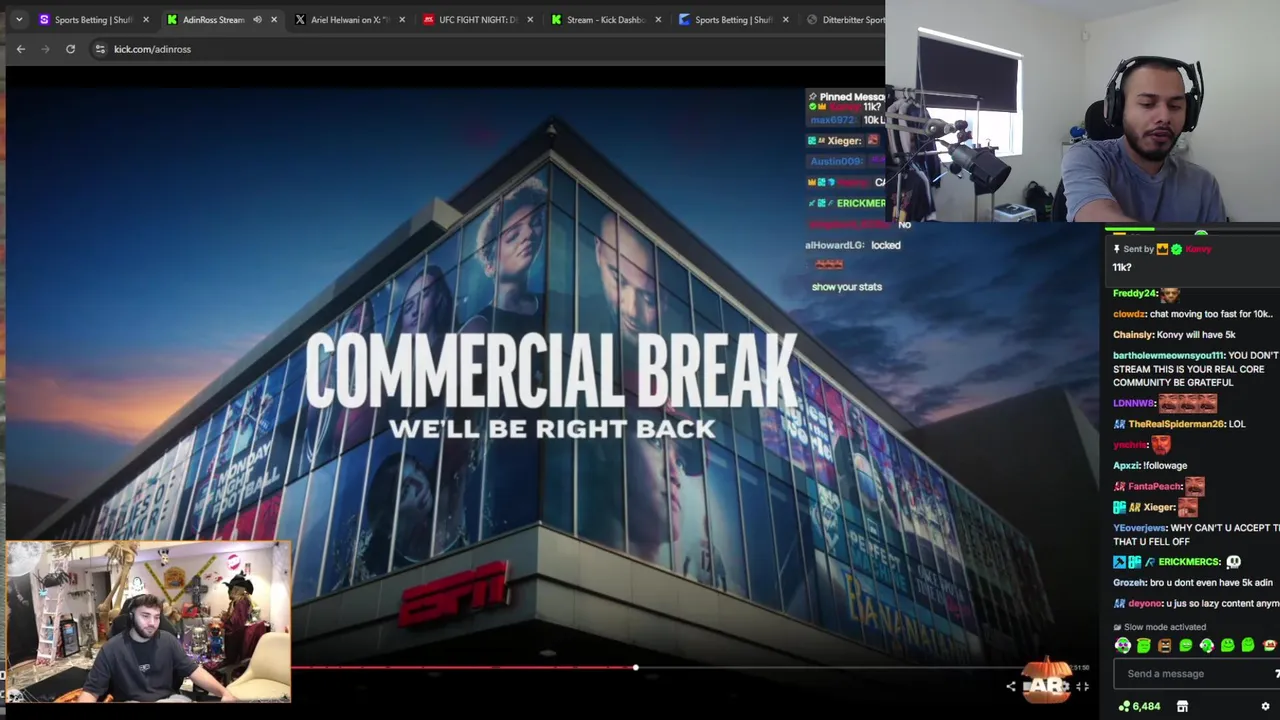Click username Freddy24 in chat
1280x720 pixels.
coord(1134,294)
